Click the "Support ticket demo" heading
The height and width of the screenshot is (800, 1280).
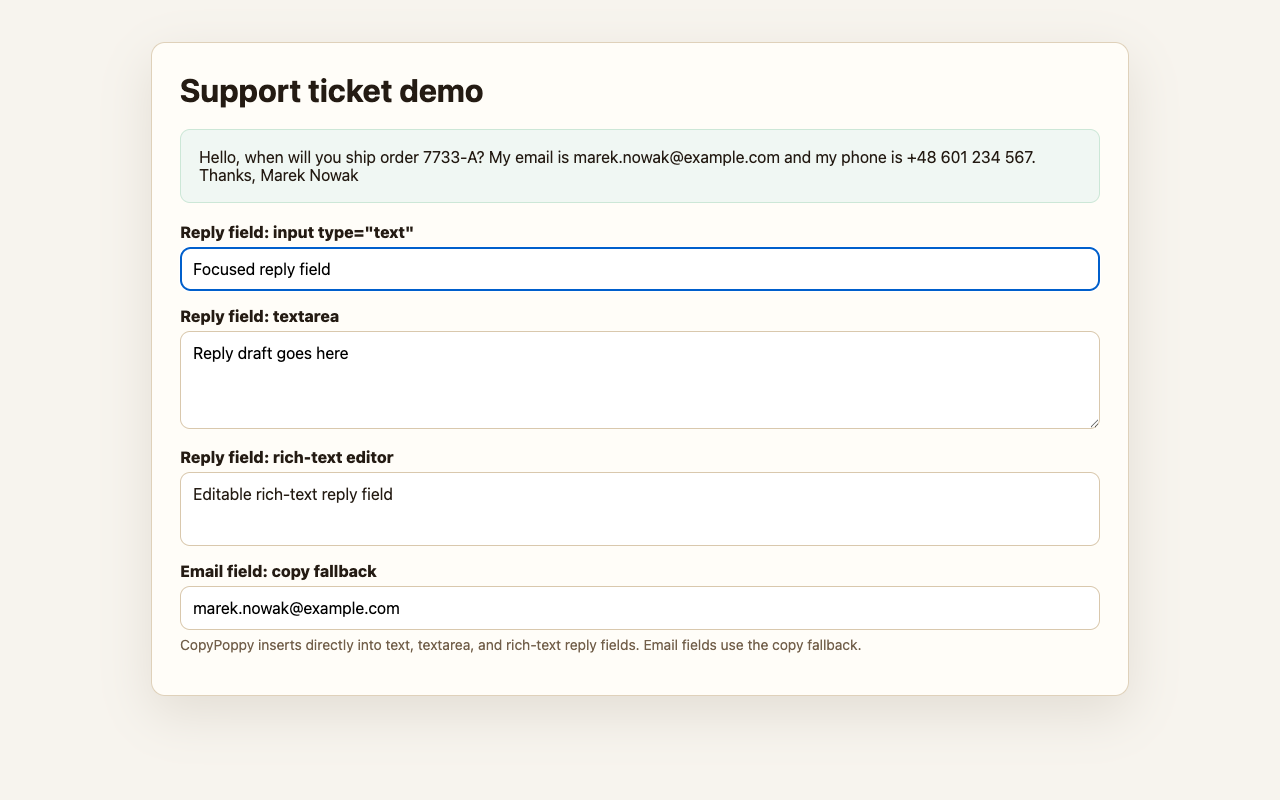(331, 91)
